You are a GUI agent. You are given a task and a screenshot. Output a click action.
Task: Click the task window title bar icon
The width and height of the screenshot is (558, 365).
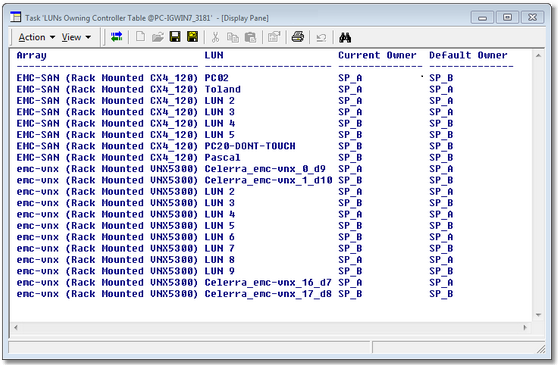(x=15, y=17)
